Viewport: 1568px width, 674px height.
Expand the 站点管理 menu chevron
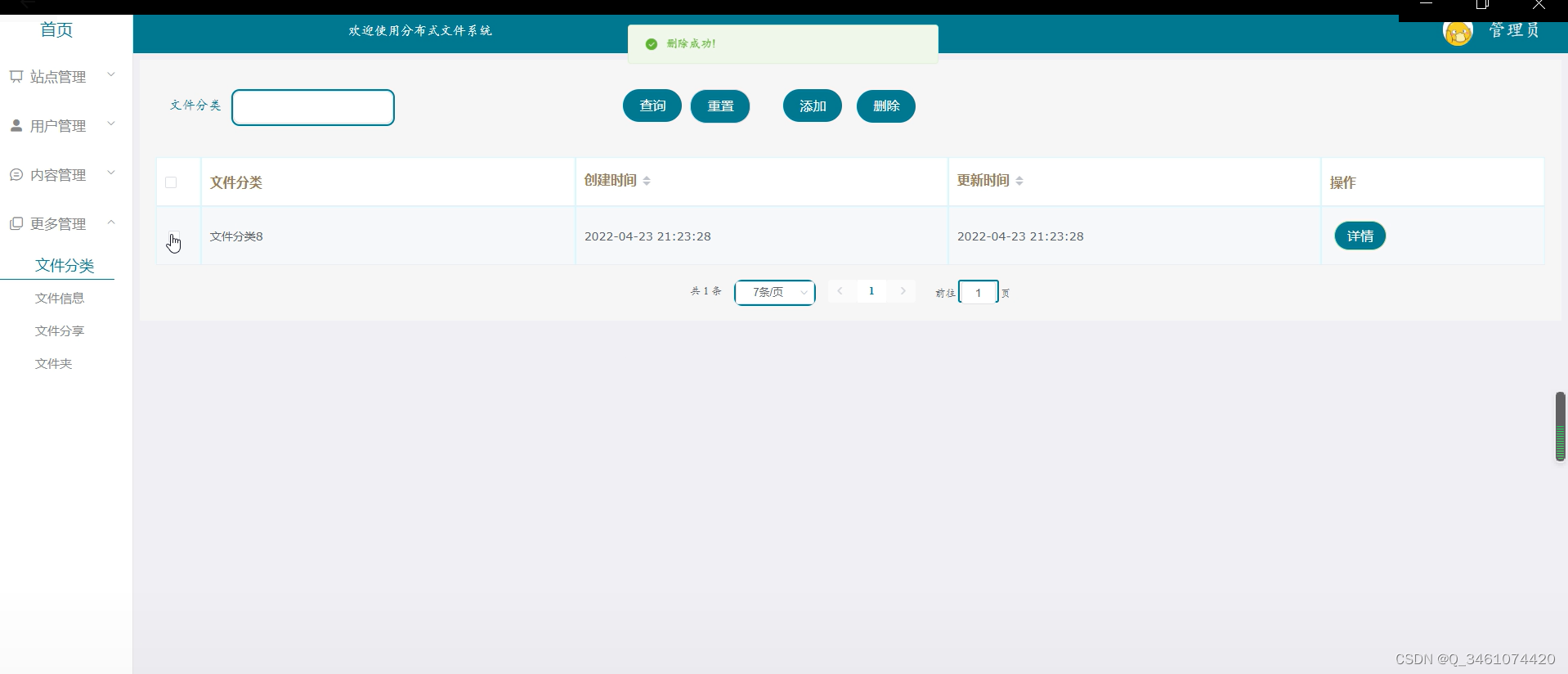[111, 75]
